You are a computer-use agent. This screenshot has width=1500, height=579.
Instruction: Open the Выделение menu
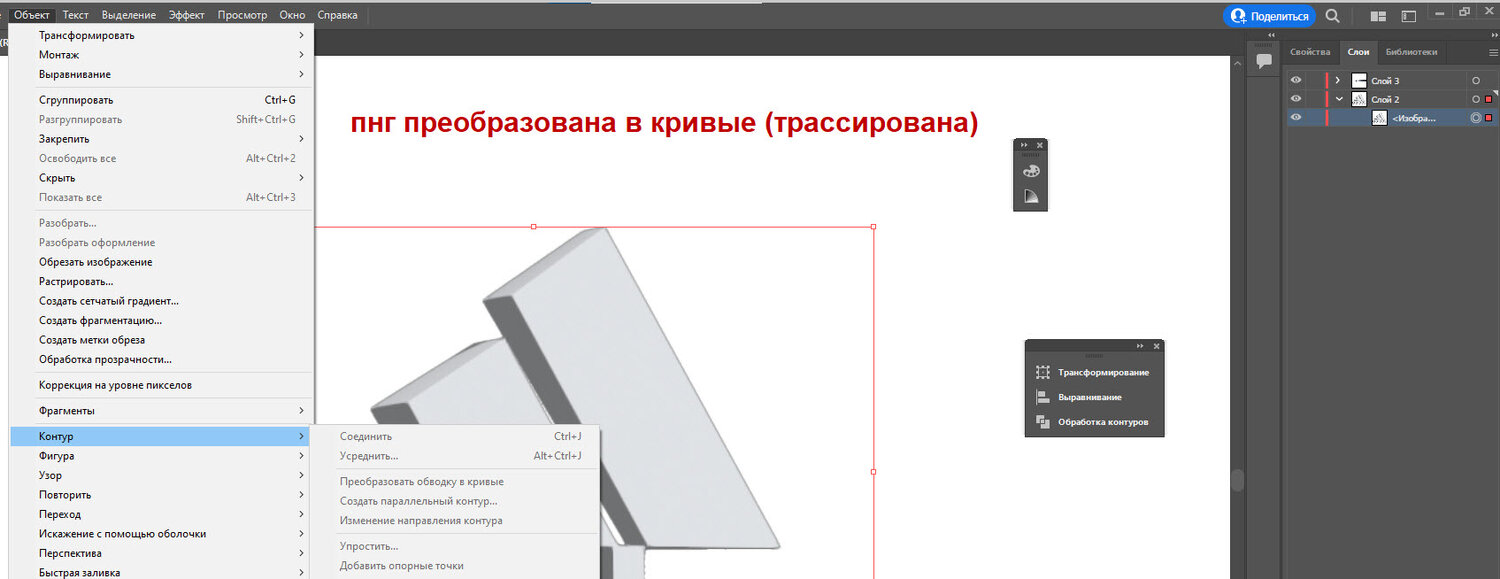[x=129, y=15]
